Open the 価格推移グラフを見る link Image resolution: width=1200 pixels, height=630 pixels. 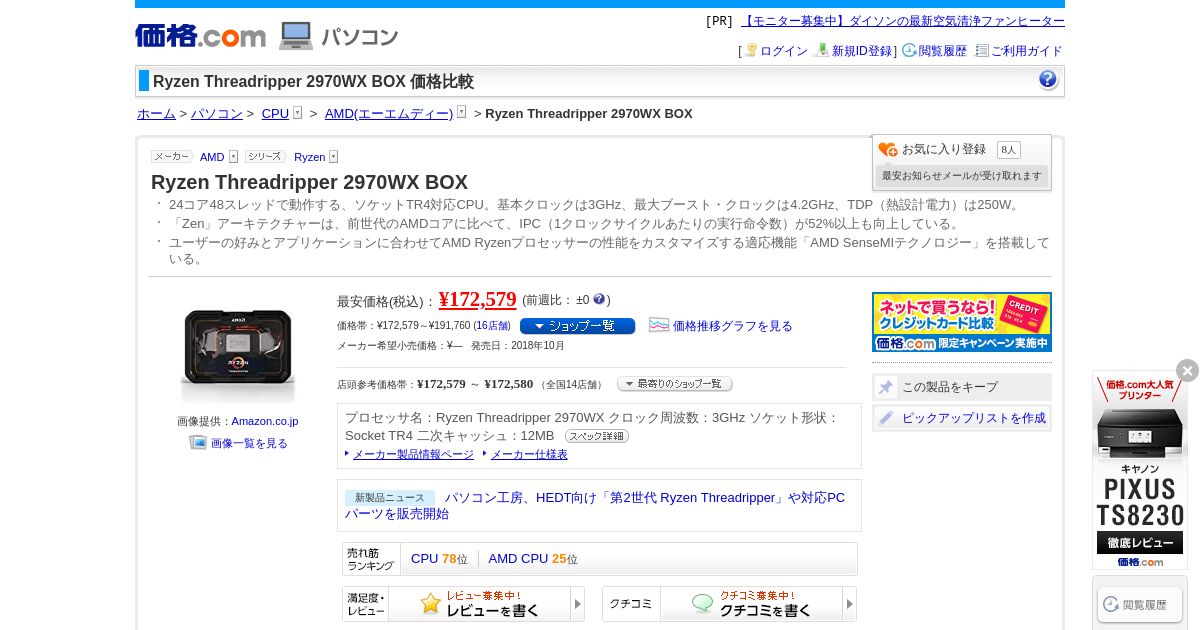pos(733,326)
